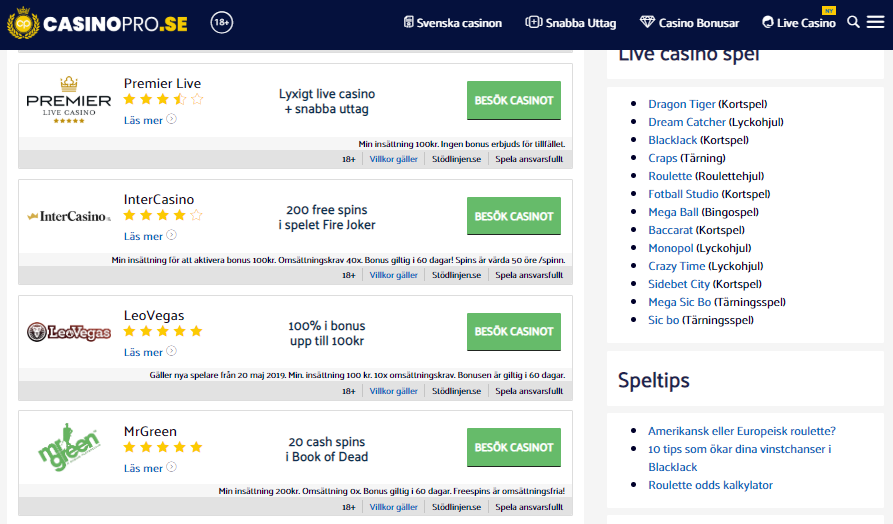The image size is (893, 524).
Task: Click the Speltips heading
Action: coord(654,380)
